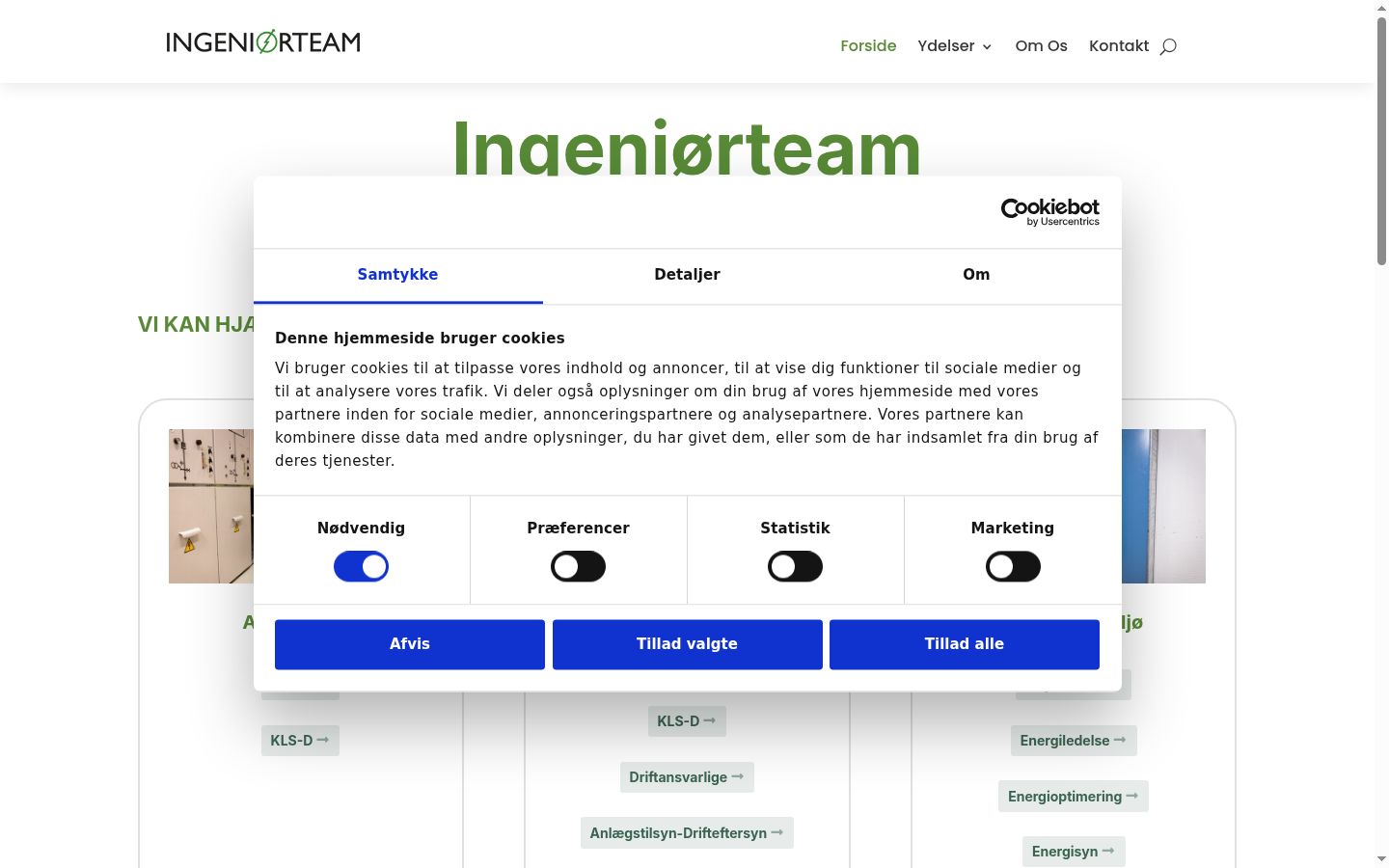Click the scrollbar down arrow
Image resolution: width=1389 pixels, height=868 pixels.
(x=1381, y=858)
